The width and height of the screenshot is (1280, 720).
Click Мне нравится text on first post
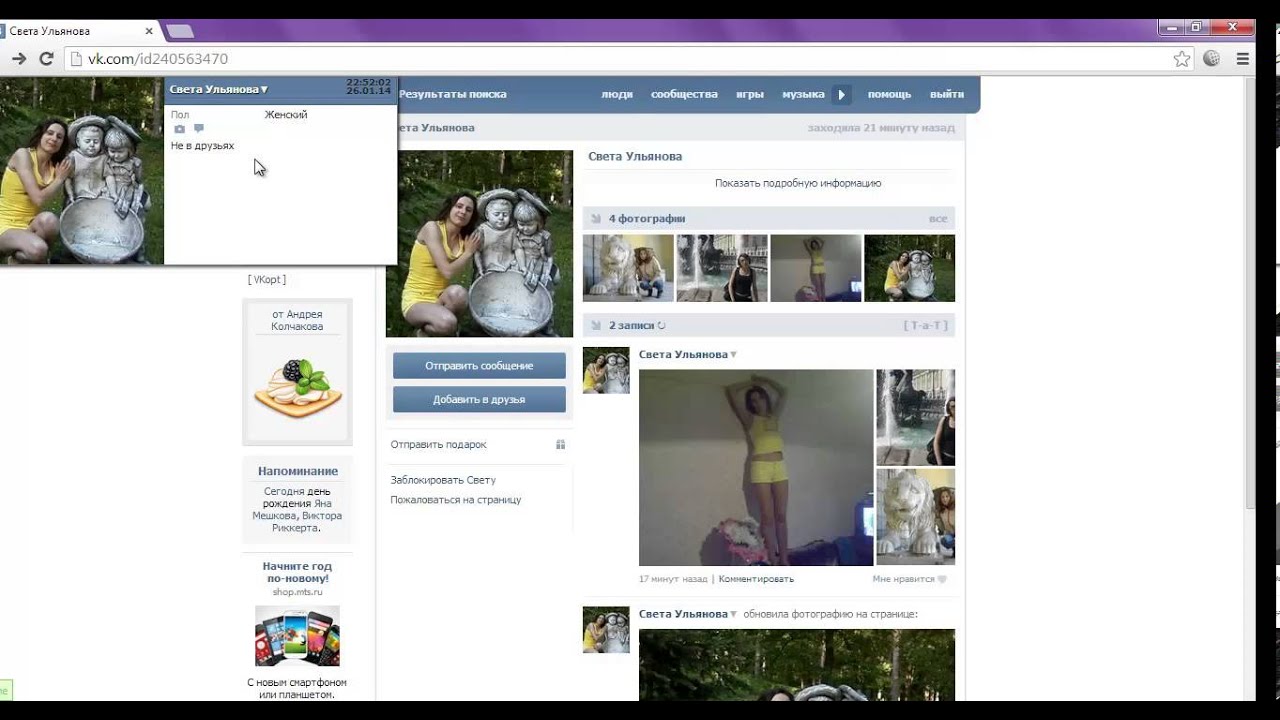tap(903, 579)
